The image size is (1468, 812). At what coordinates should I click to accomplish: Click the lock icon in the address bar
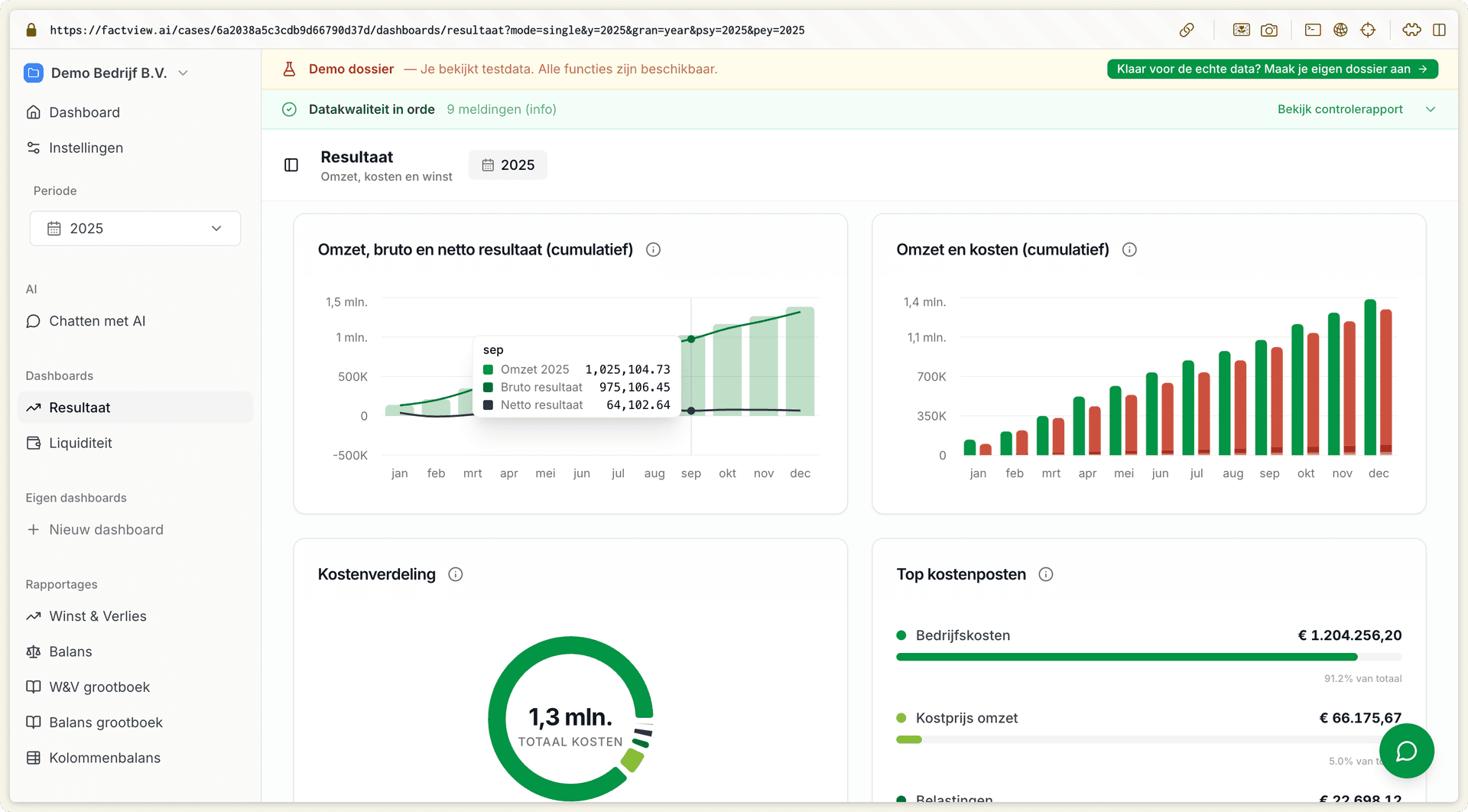(x=31, y=30)
